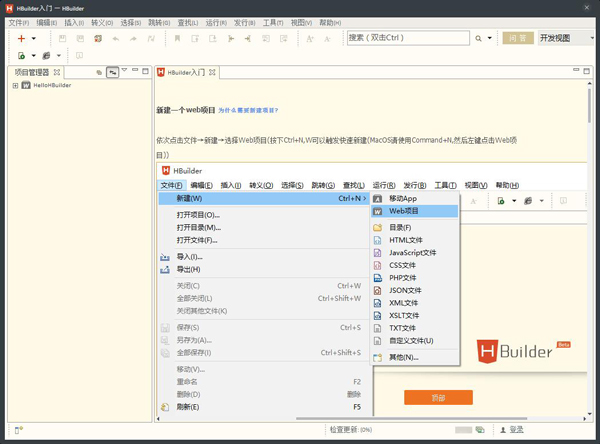Open the 跳转 menu in top menu bar

click(x=159, y=23)
